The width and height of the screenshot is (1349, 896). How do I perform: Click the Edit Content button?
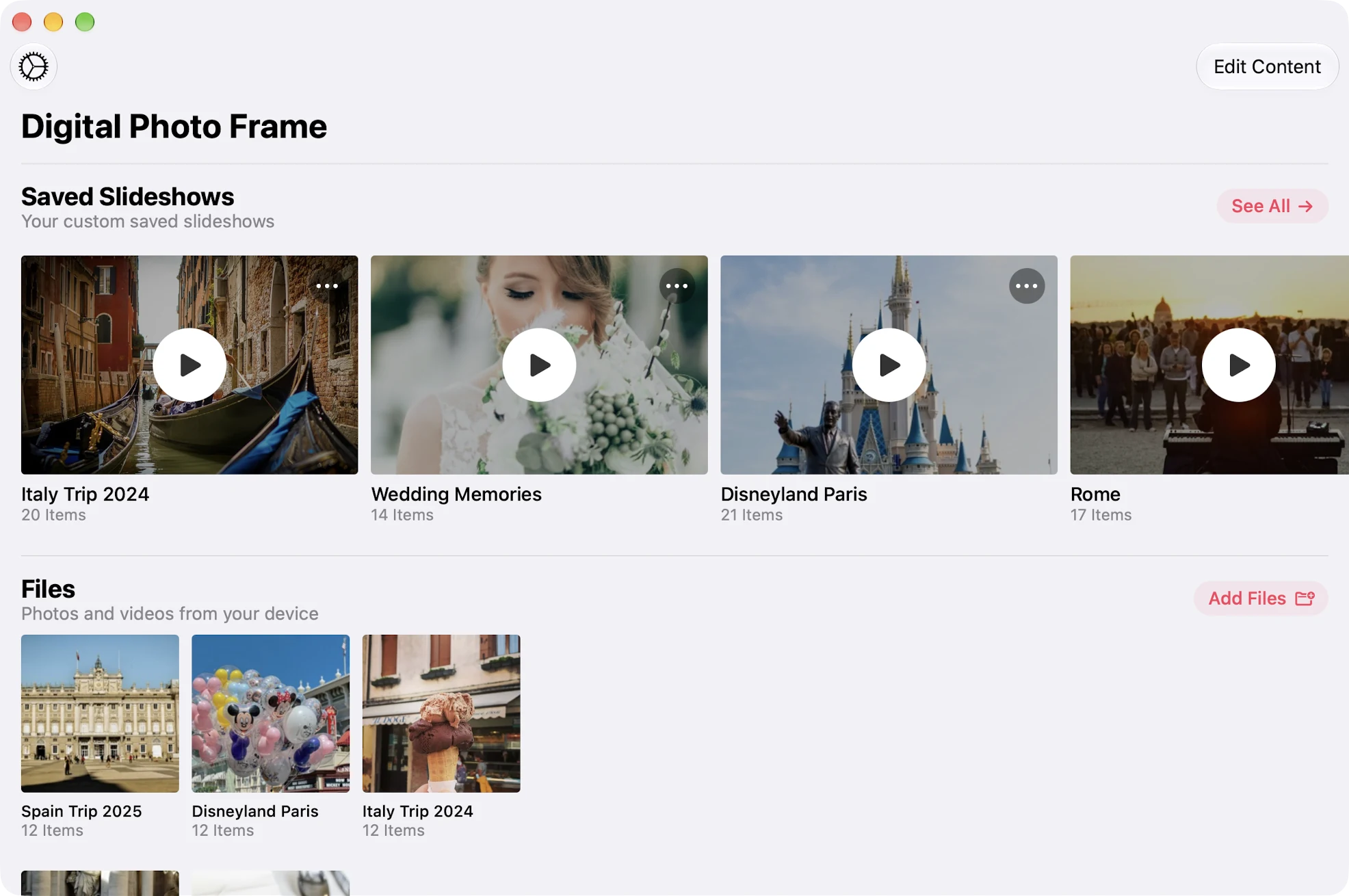(1267, 66)
